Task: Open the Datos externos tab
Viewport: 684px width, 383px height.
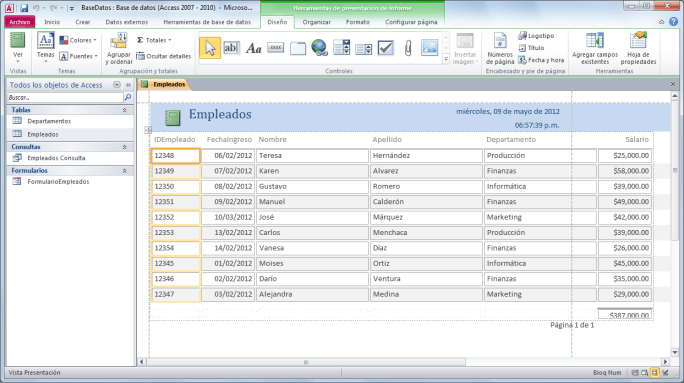Action: click(x=127, y=22)
